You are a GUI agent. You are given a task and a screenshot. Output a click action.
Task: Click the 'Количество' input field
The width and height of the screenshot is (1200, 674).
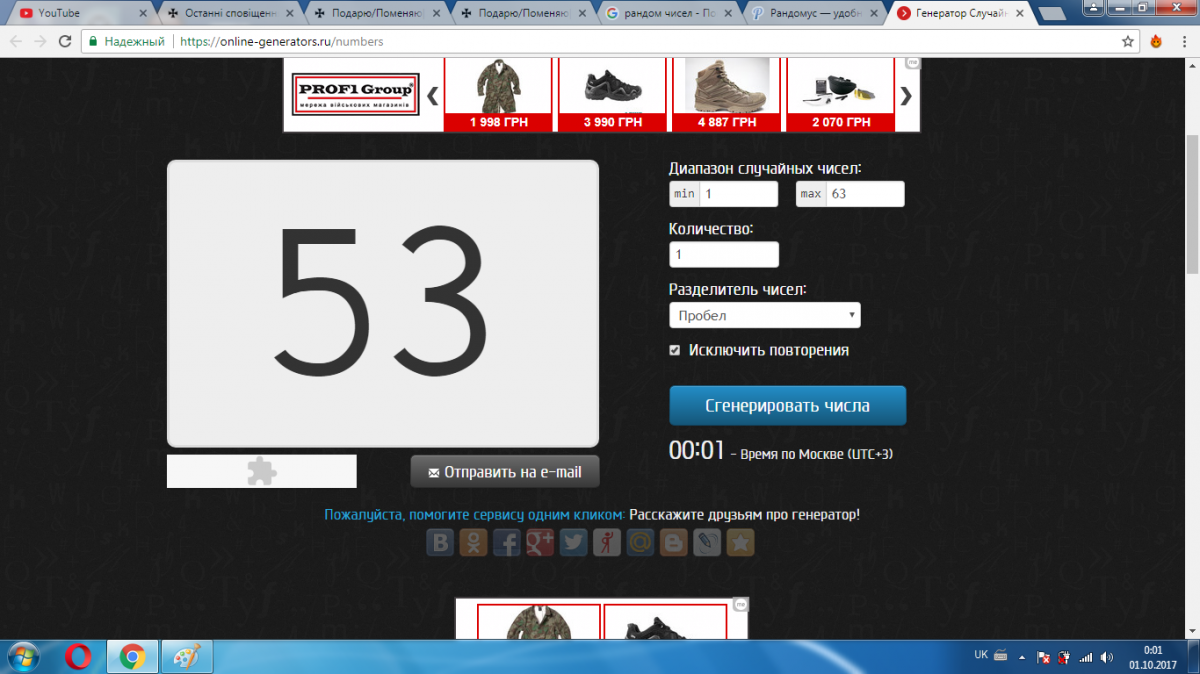[723, 255]
